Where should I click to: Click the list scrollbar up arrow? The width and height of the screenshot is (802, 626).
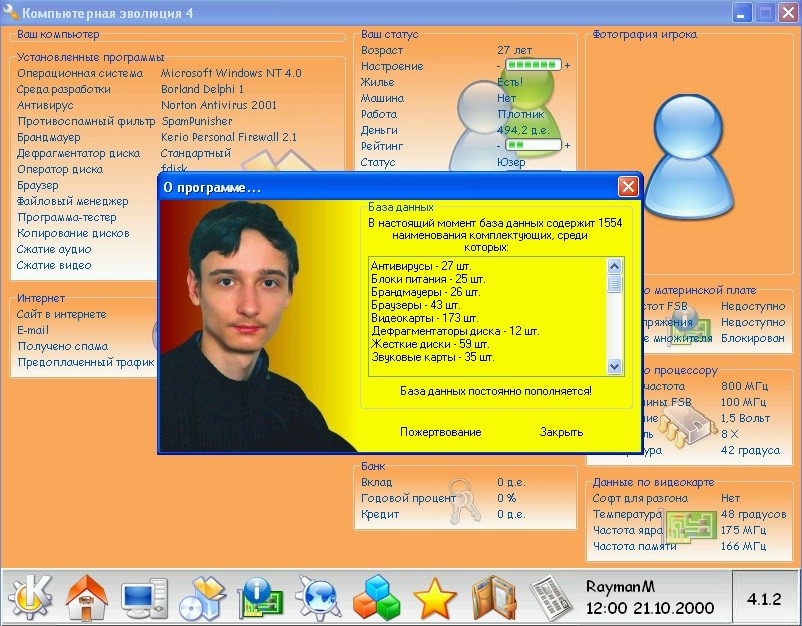click(614, 266)
